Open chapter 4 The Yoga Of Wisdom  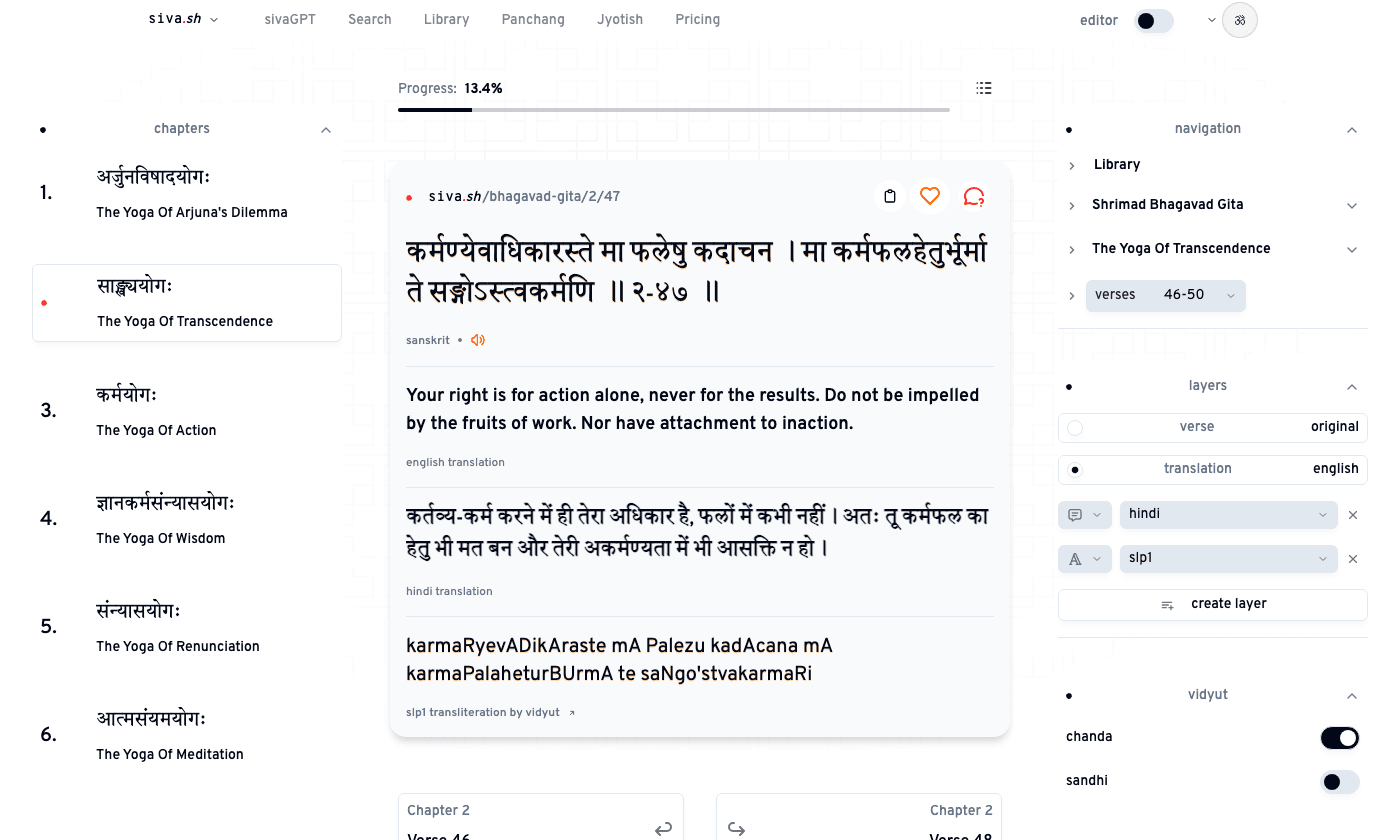click(x=187, y=519)
